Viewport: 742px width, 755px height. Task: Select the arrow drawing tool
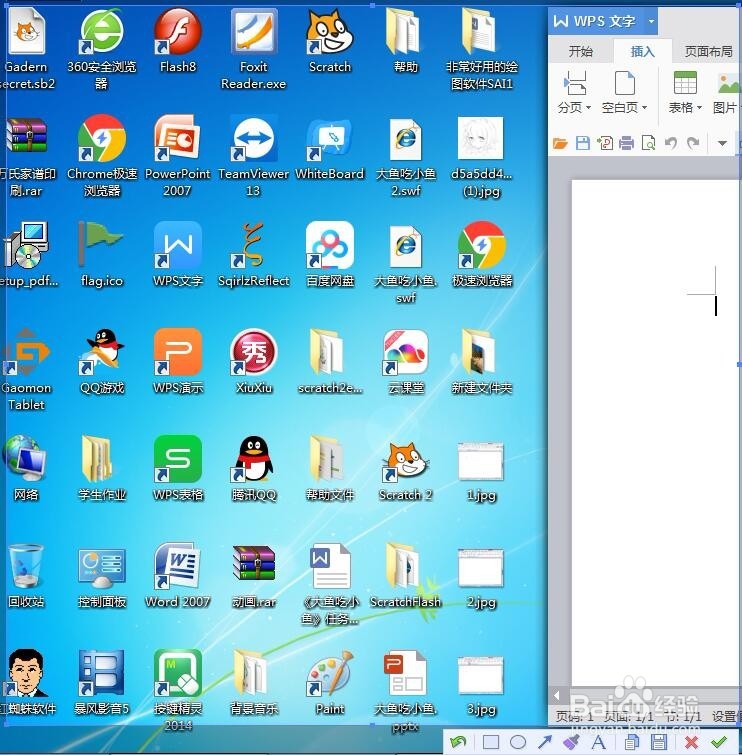pyautogui.click(x=545, y=742)
